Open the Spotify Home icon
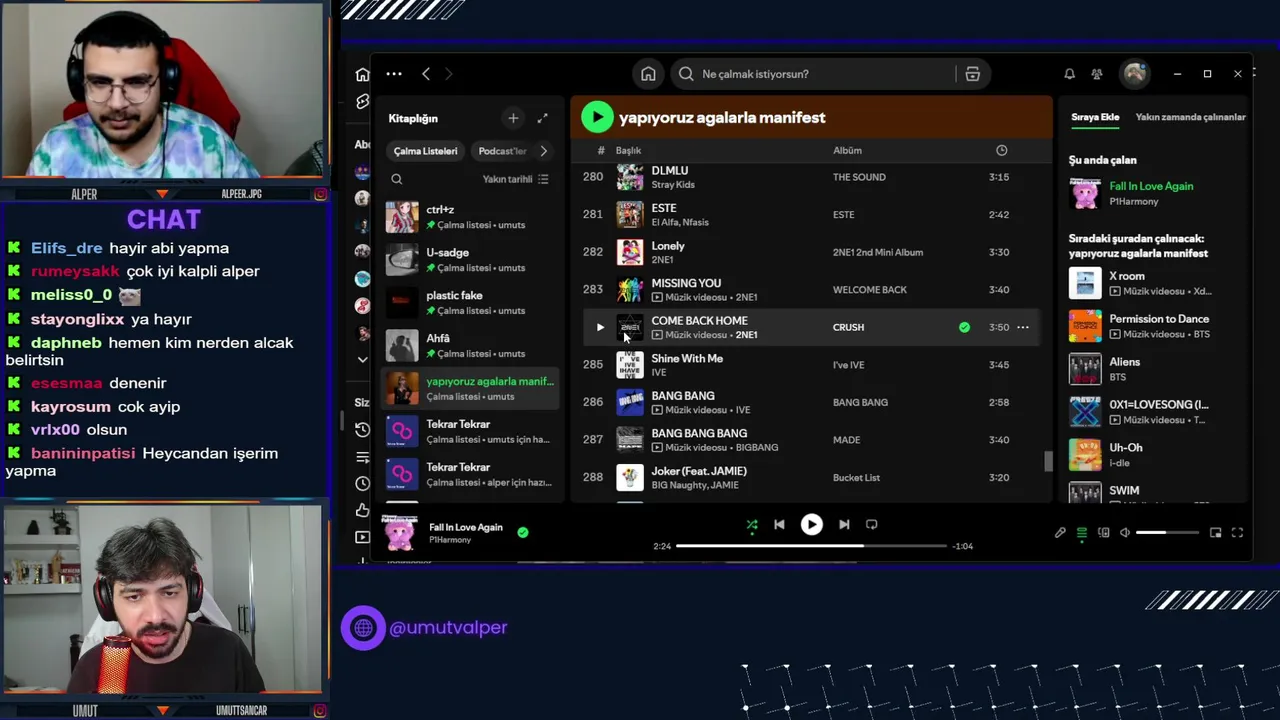 (x=648, y=74)
